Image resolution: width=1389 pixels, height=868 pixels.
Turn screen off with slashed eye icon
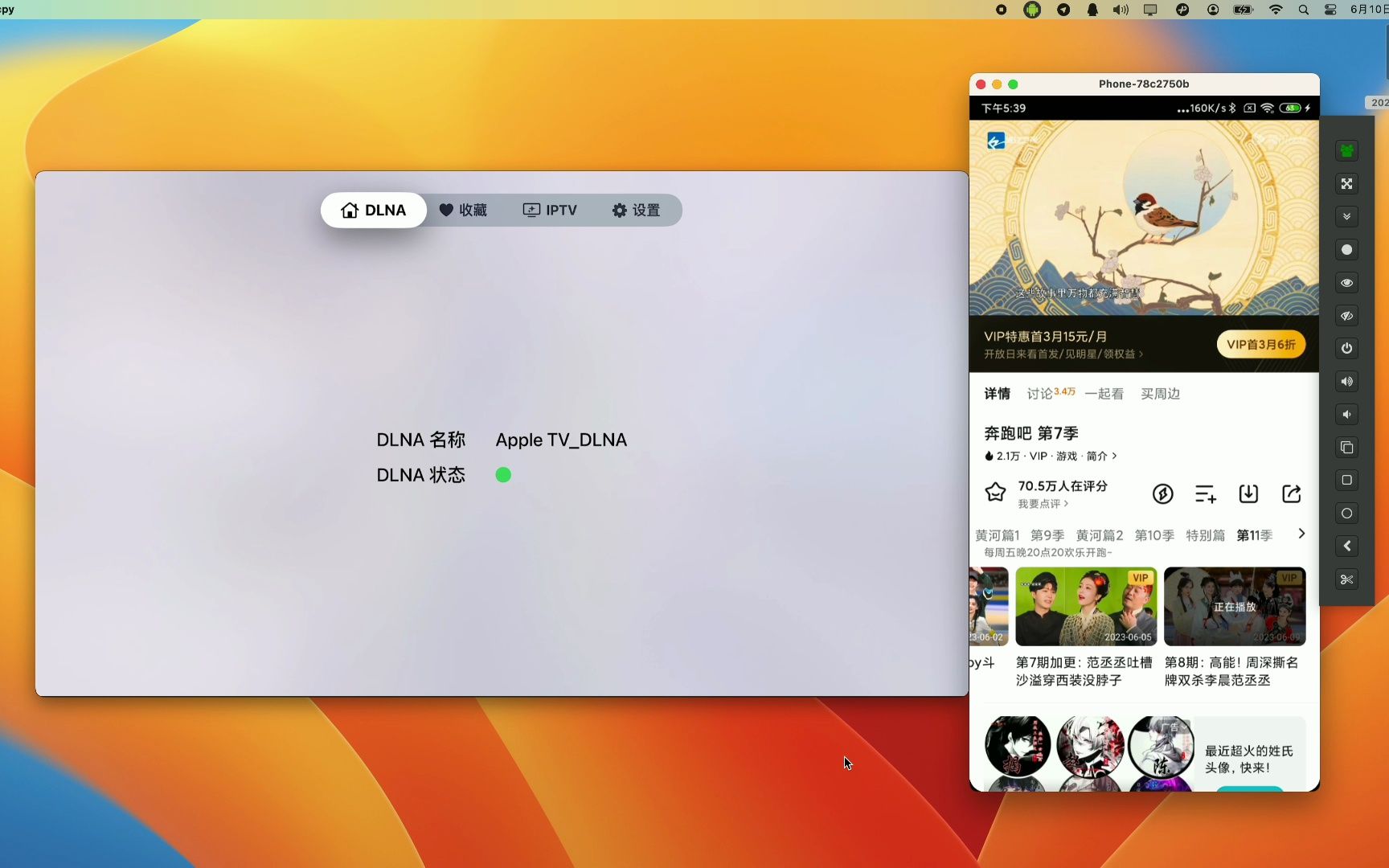coord(1346,315)
